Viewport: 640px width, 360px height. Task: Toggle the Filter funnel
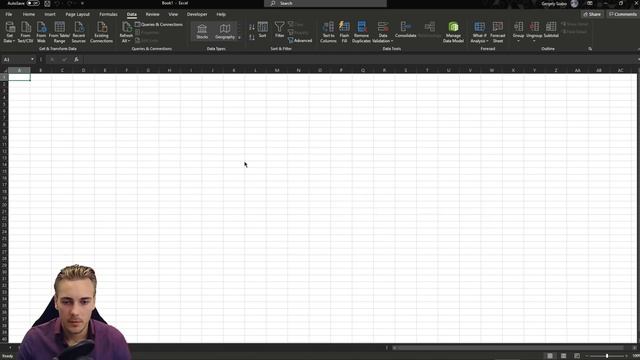(x=279, y=30)
